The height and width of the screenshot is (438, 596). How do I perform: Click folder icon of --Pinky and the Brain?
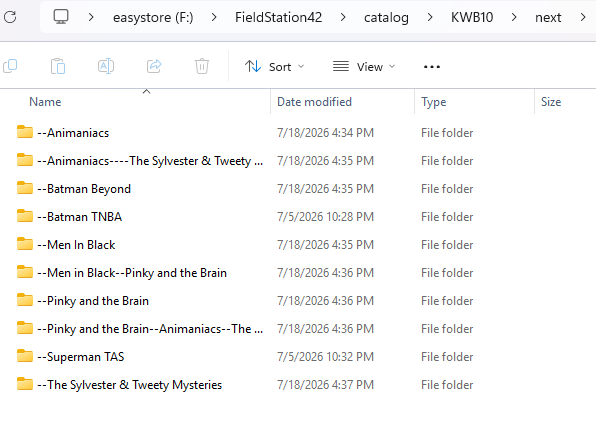coord(25,300)
